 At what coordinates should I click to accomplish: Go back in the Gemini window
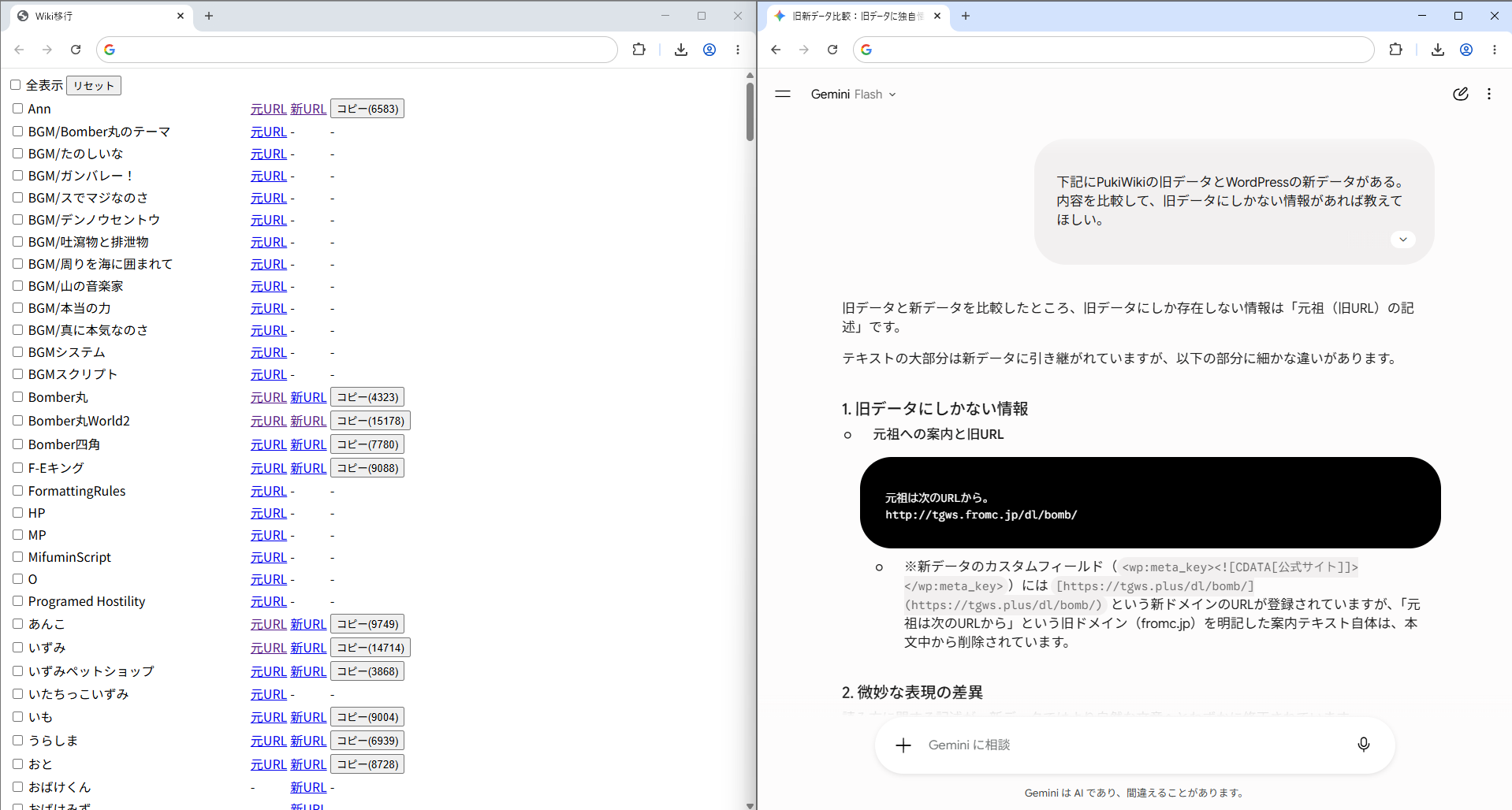pyautogui.click(x=776, y=50)
